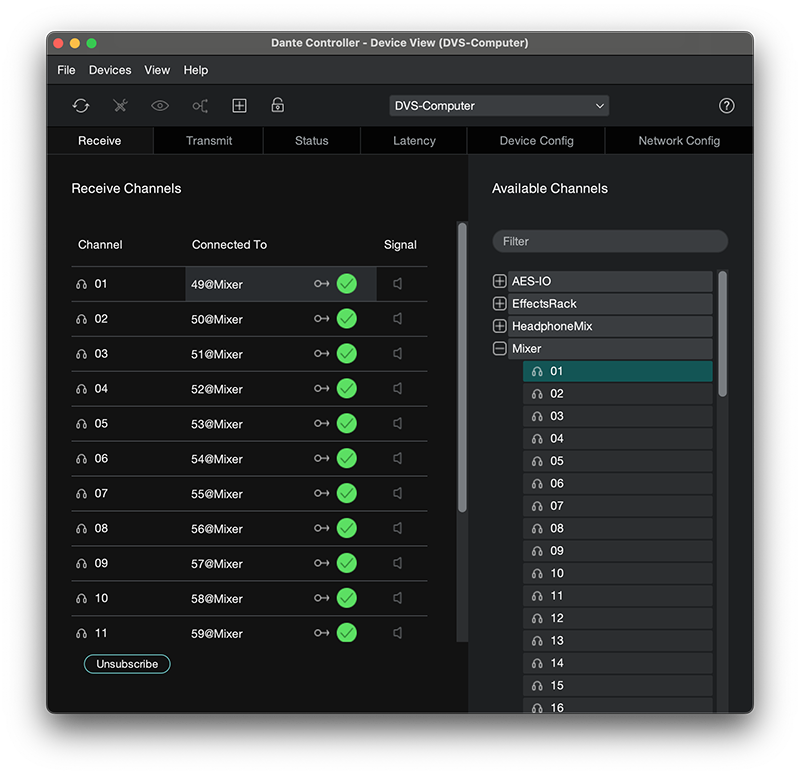Click the 49@Mixer connection cell
Screen dimensions: 800x775
[x=281, y=284]
